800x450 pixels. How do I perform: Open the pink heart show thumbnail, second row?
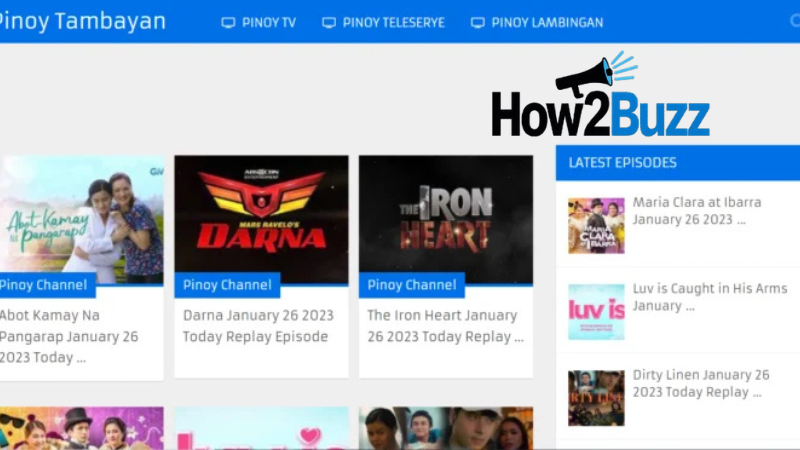point(261,428)
